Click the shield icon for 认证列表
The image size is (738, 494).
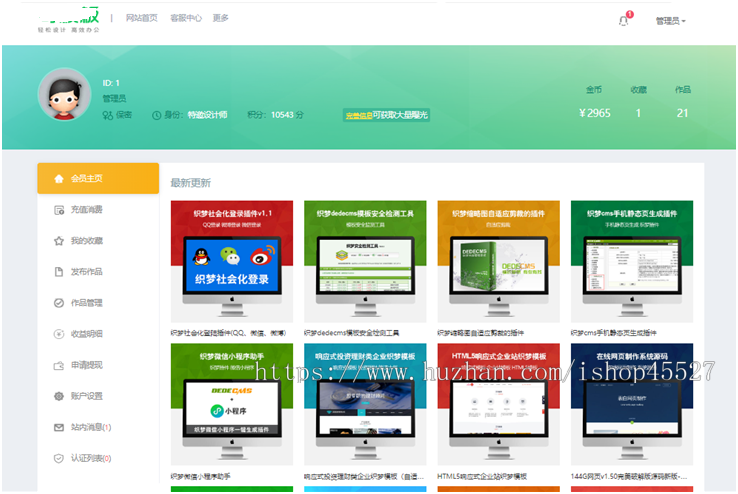click(x=59, y=458)
